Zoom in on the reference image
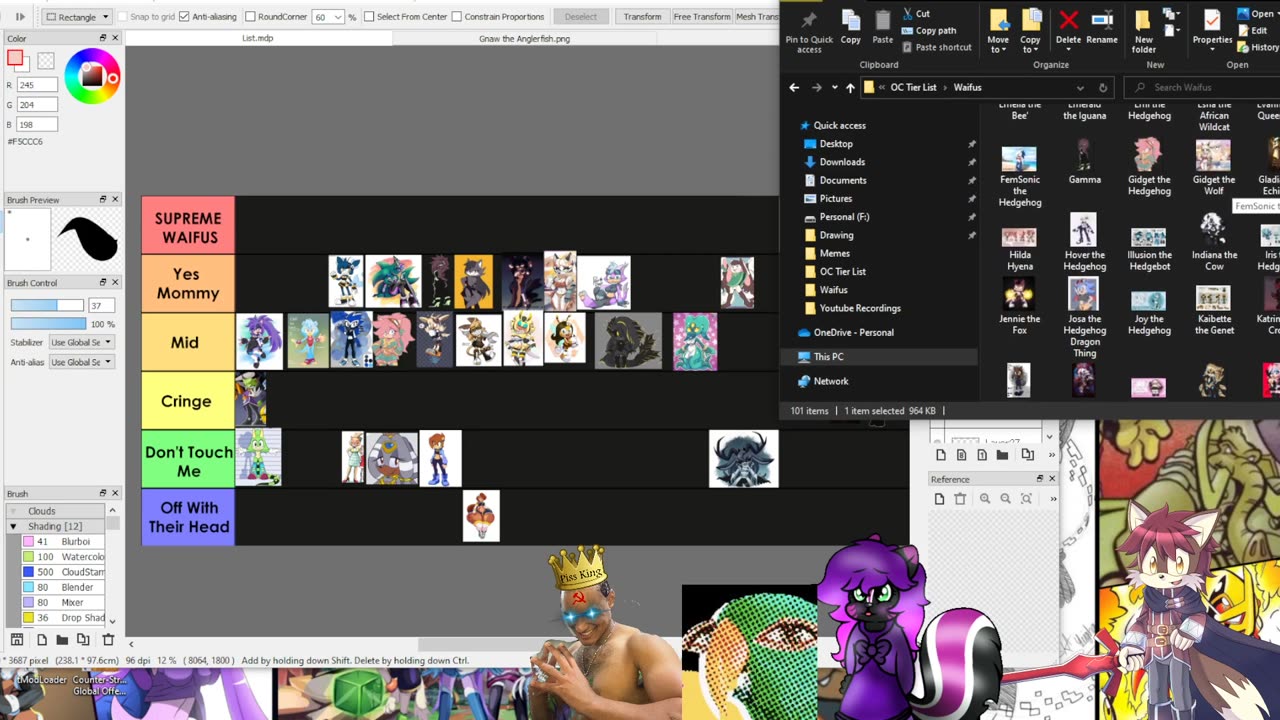Image resolution: width=1280 pixels, height=720 pixels. [985, 499]
